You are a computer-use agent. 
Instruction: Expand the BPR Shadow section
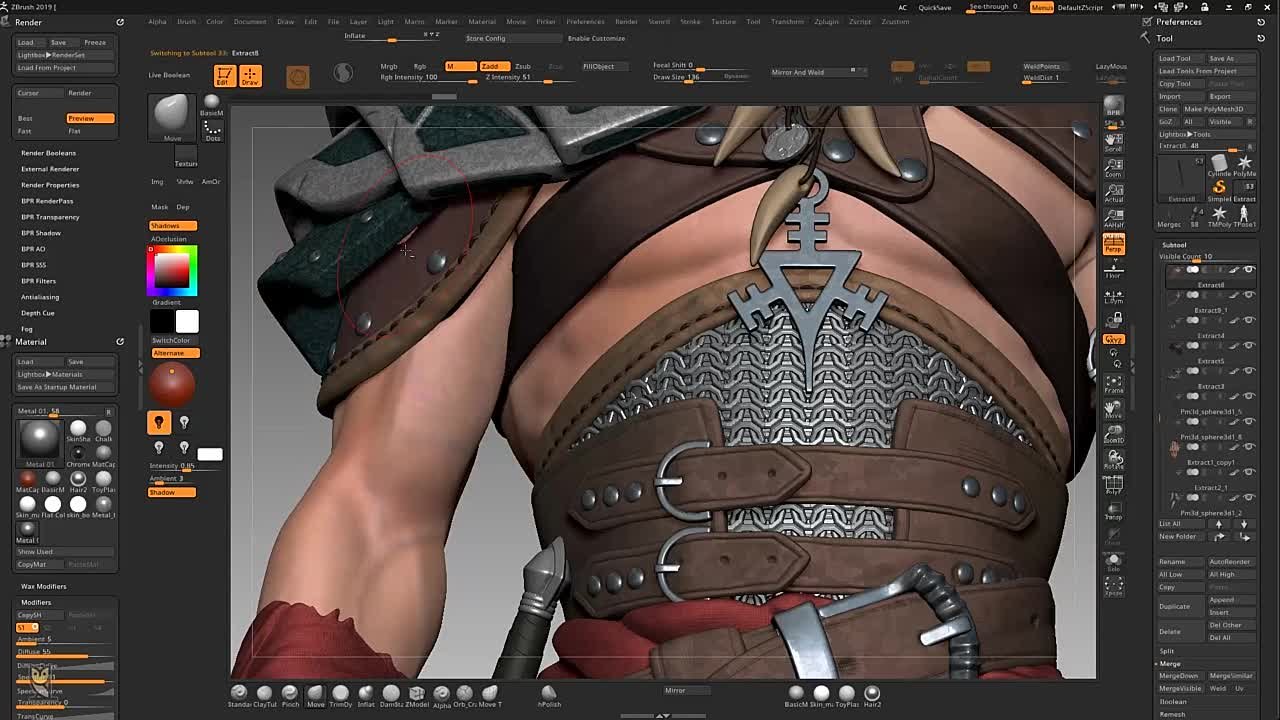click(41, 233)
